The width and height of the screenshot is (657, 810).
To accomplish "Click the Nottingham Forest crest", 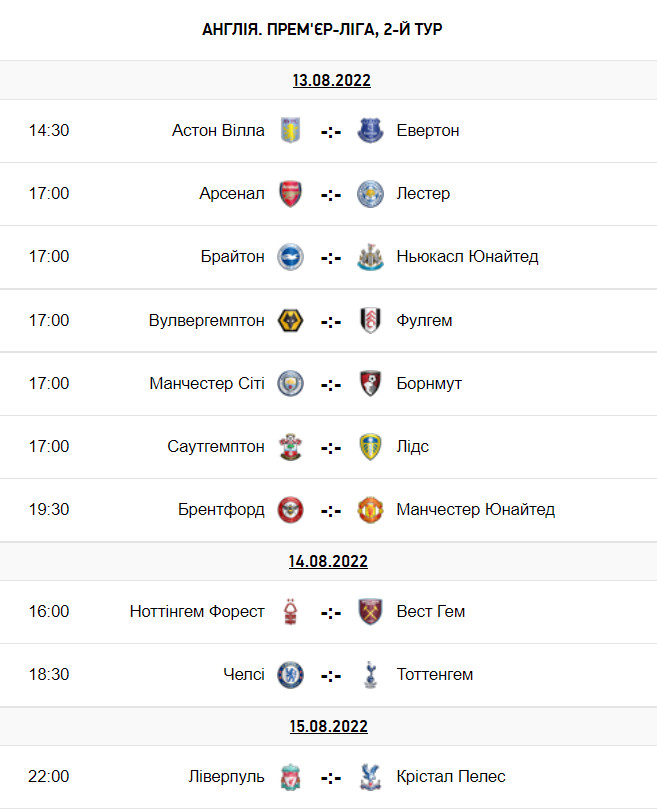I will (290, 612).
